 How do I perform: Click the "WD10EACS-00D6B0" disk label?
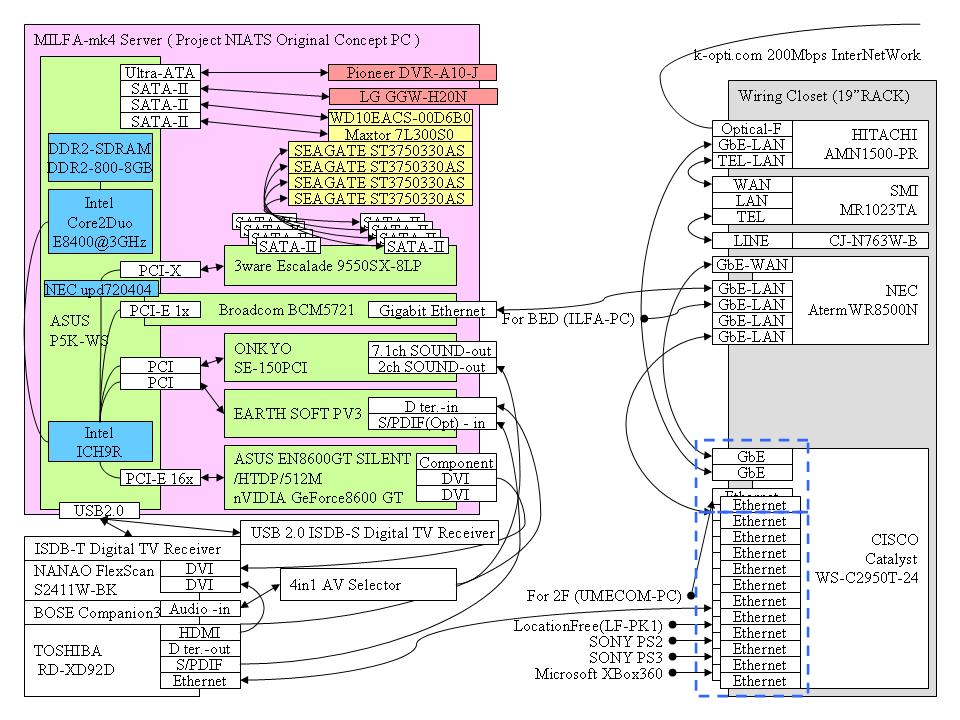pos(400,118)
